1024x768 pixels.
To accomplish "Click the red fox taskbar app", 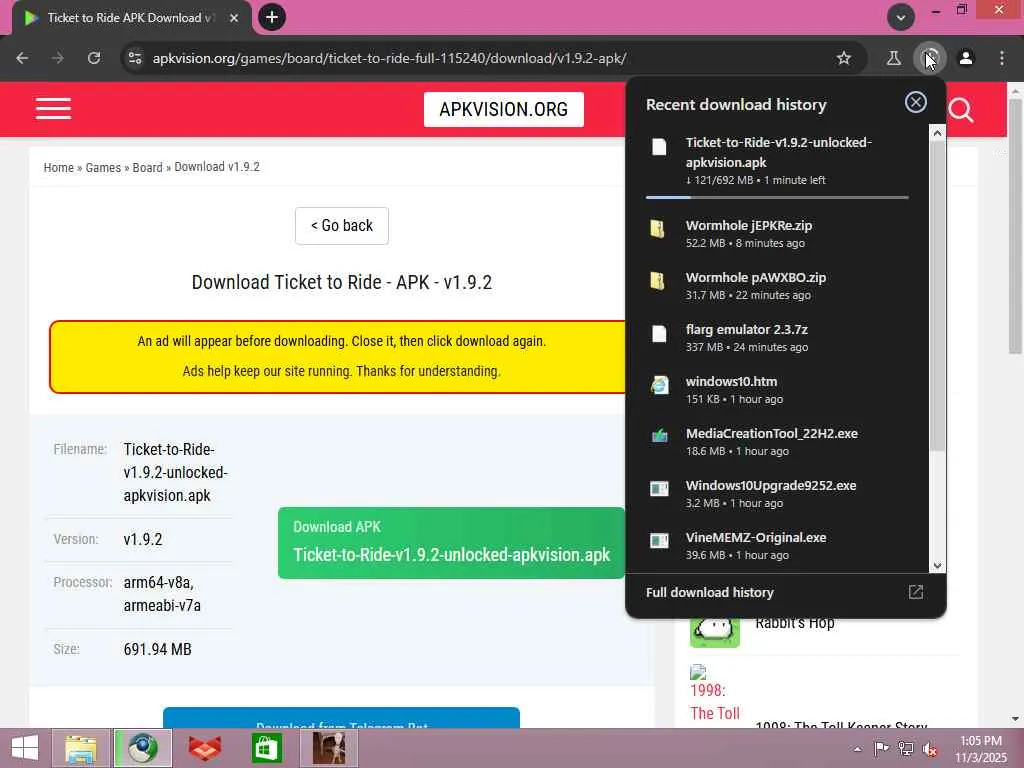I will point(204,748).
